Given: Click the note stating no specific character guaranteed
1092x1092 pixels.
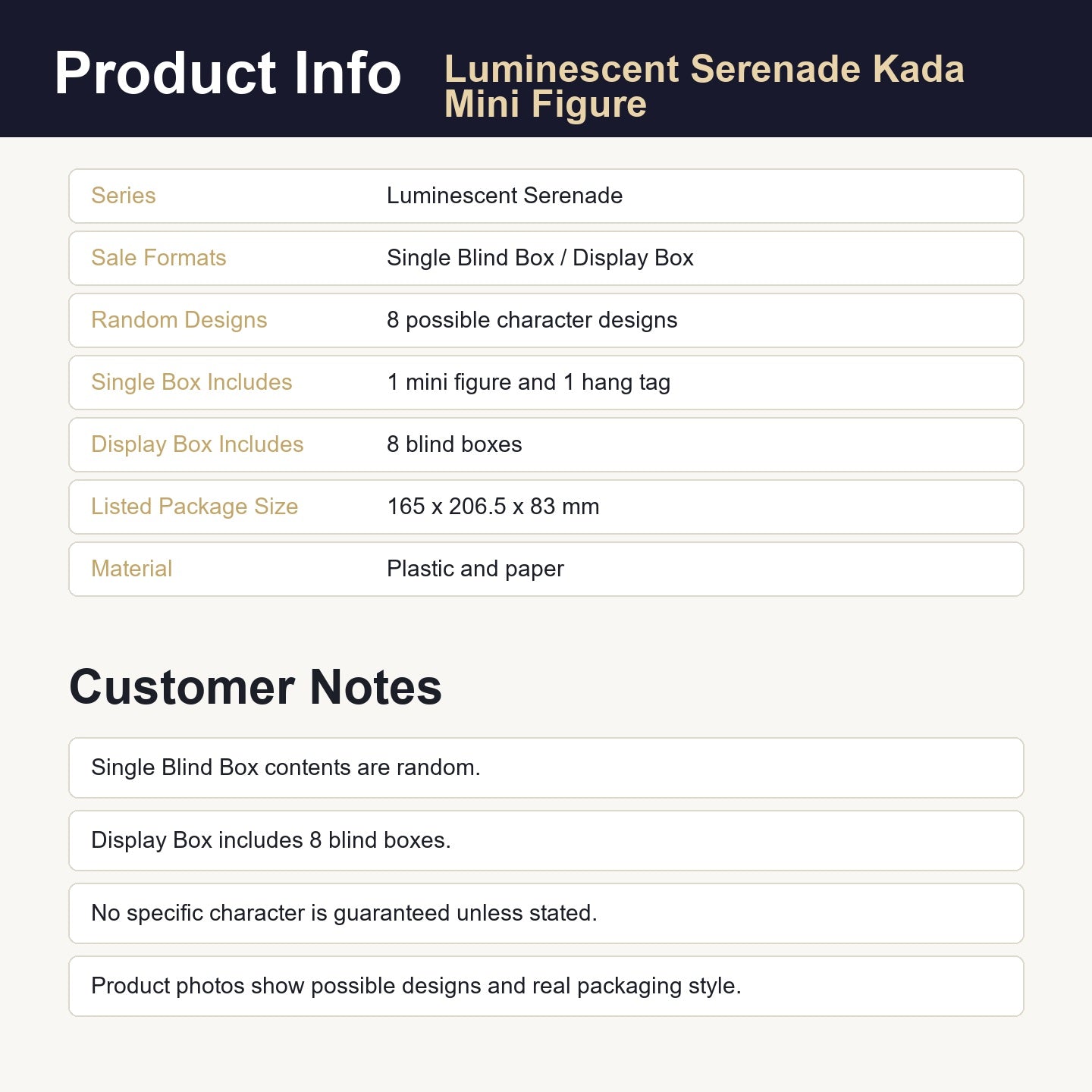Looking at the screenshot, I should pos(546,913).
